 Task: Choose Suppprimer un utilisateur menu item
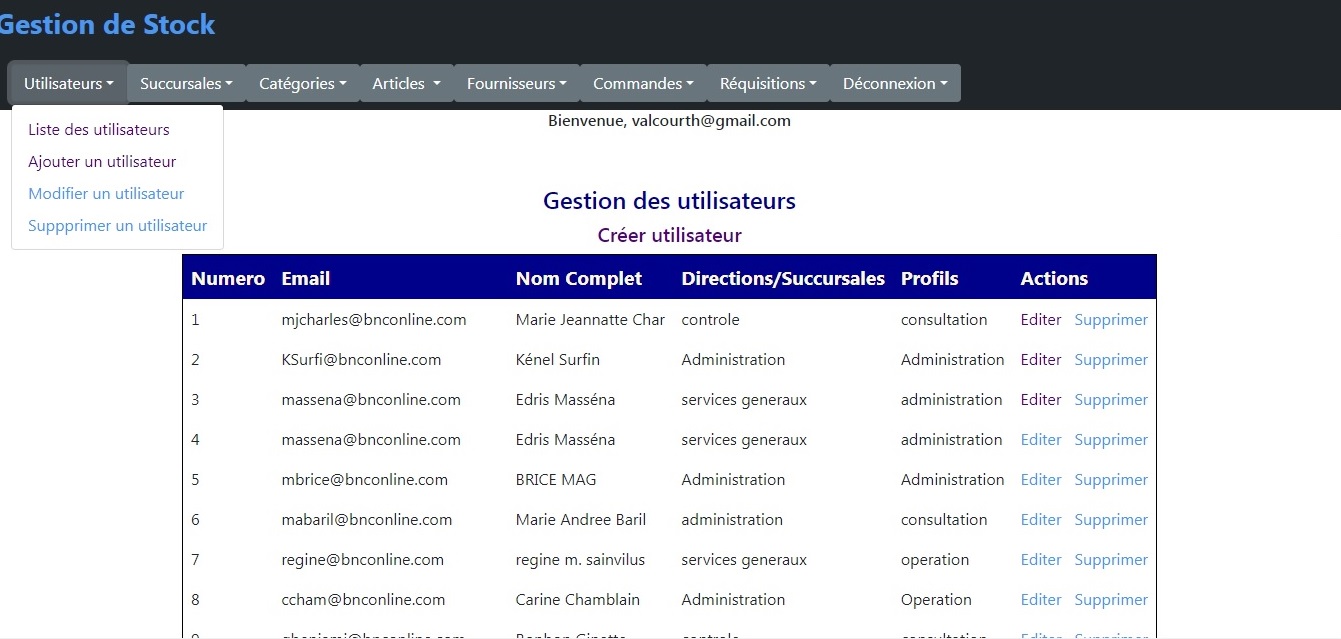(118, 226)
